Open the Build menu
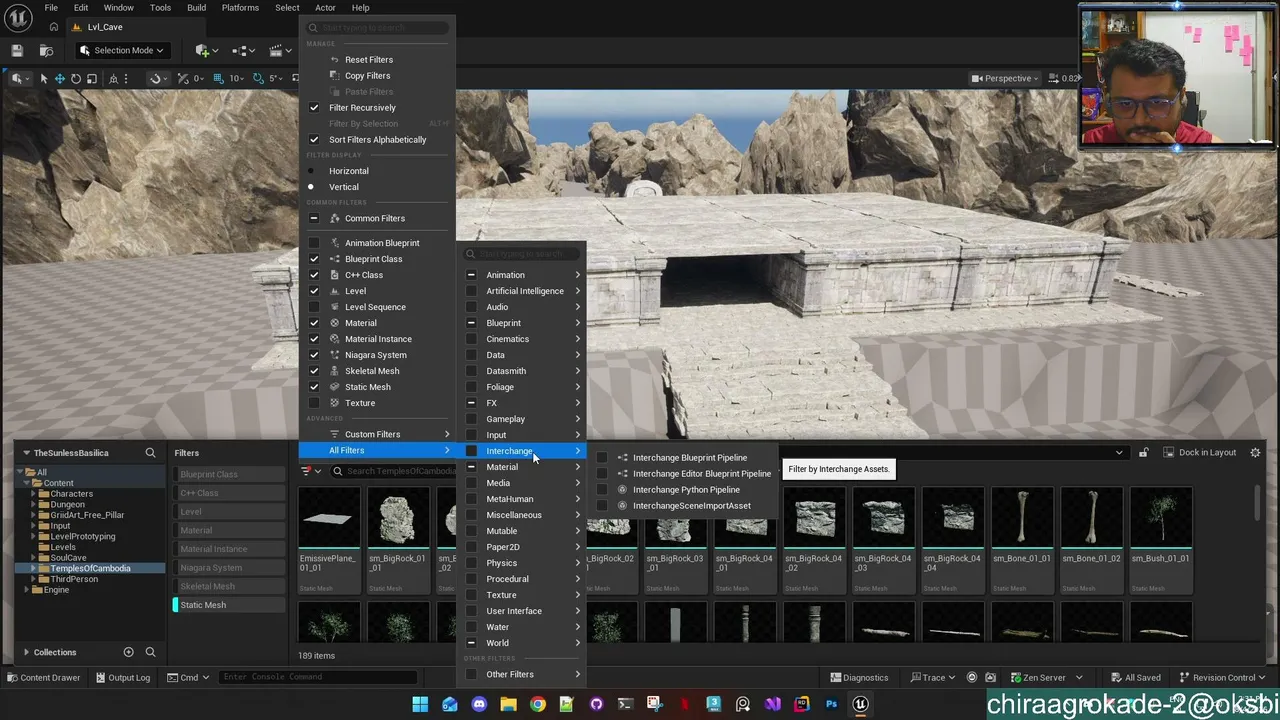This screenshot has width=1280, height=720. coord(196,8)
